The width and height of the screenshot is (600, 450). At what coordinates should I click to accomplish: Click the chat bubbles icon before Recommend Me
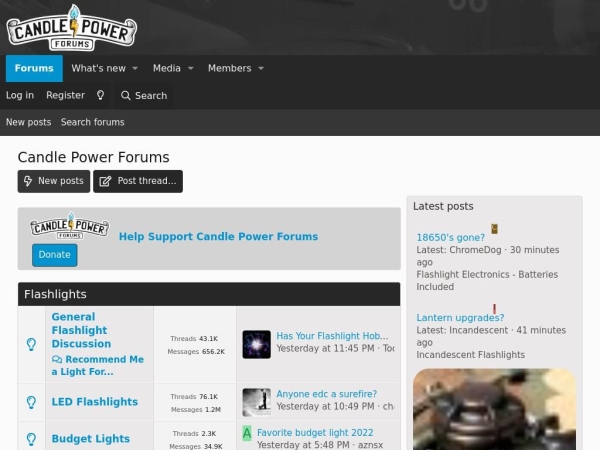[57, 359]
